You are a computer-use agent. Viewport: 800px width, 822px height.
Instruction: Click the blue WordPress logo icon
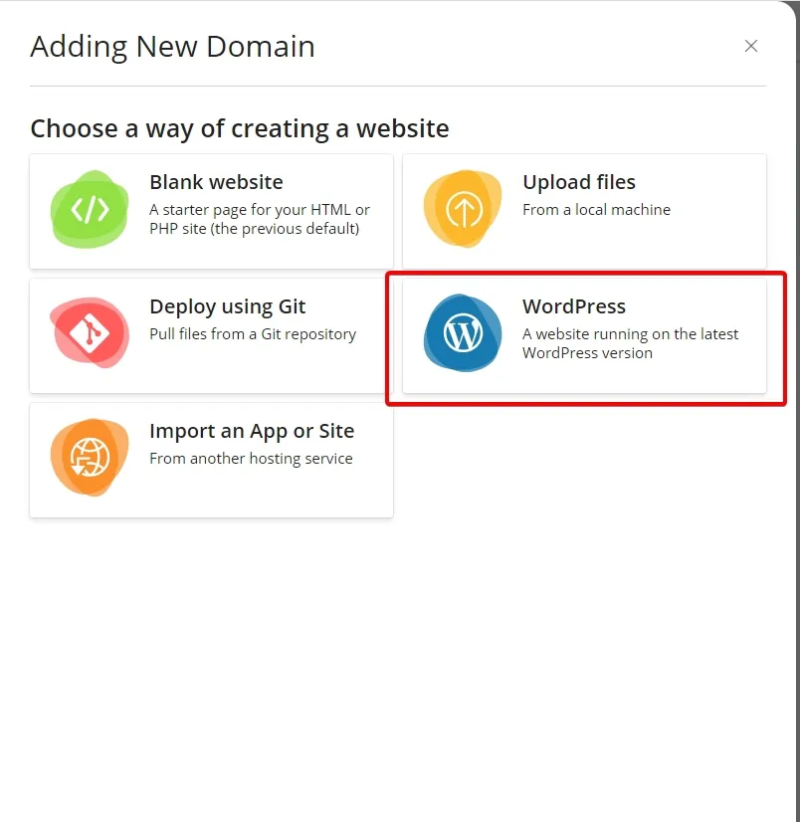[463, 333]
